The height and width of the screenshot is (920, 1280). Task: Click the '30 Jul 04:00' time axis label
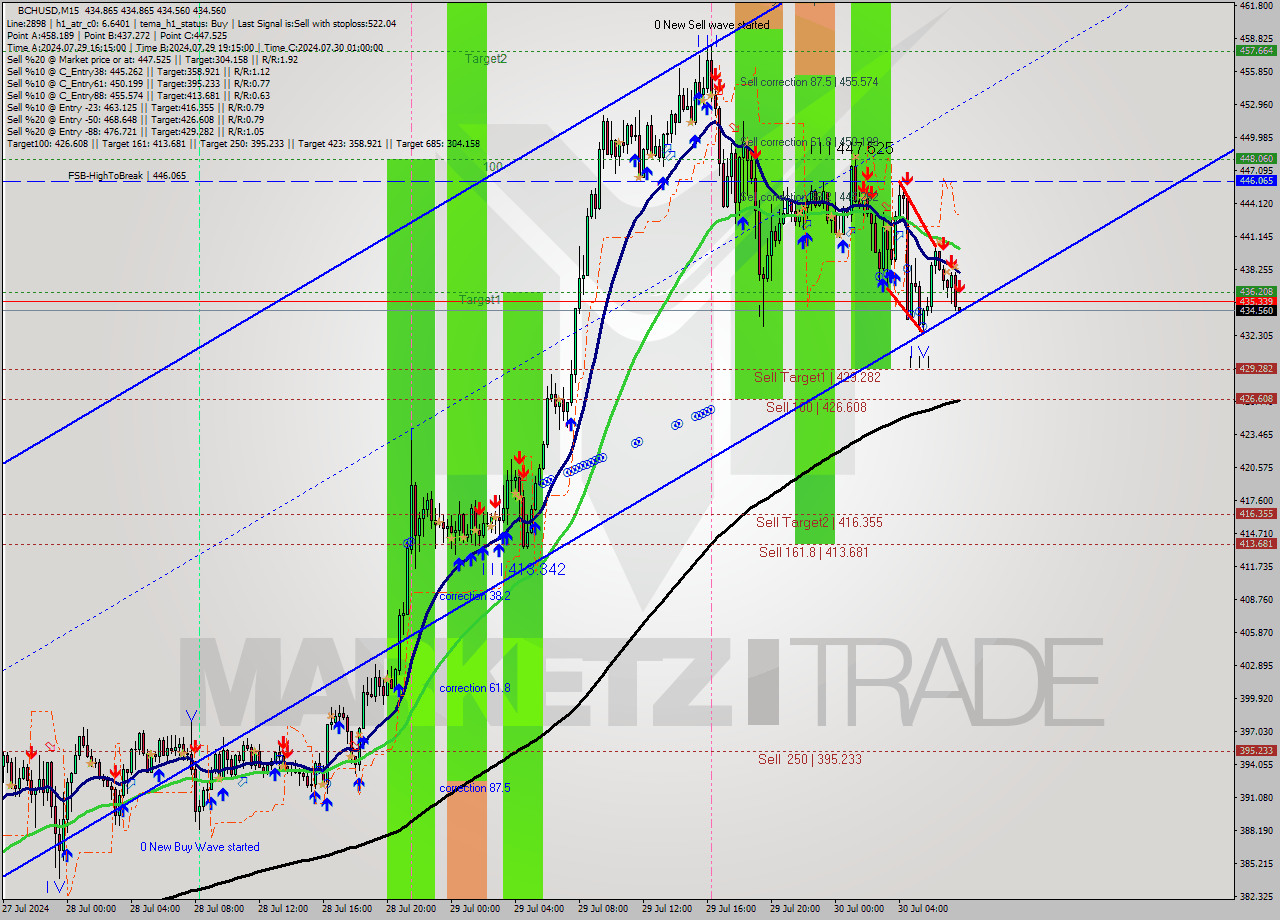click(923, 909)
